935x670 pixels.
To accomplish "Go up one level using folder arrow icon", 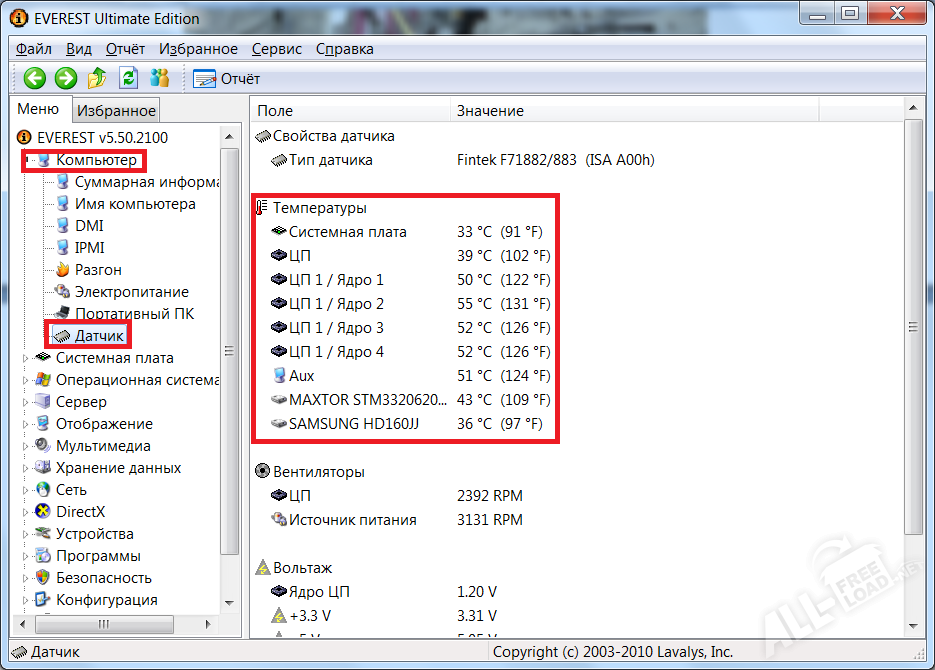I will [97, 78].
